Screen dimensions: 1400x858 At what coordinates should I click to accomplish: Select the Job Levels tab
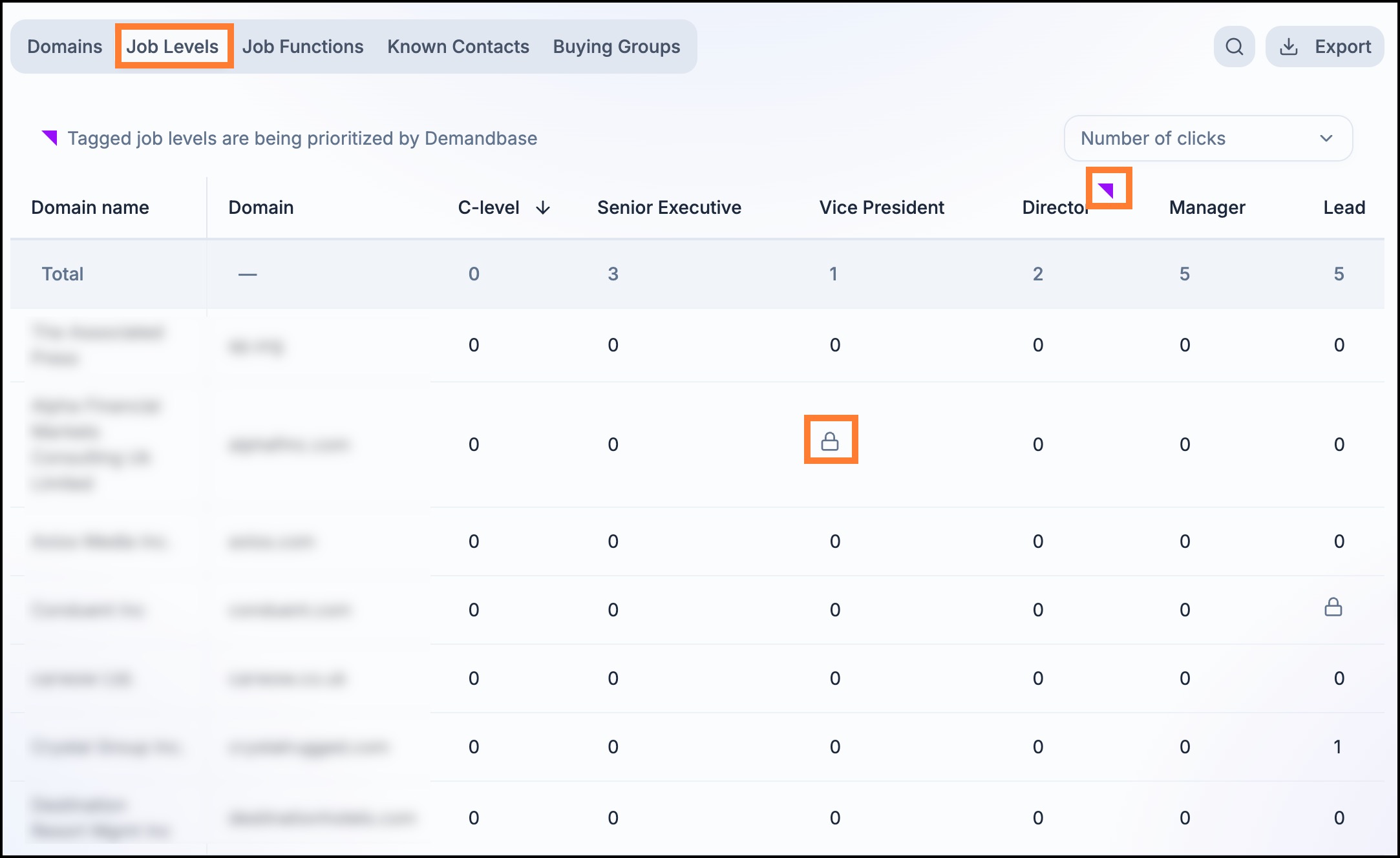(173, 47)
